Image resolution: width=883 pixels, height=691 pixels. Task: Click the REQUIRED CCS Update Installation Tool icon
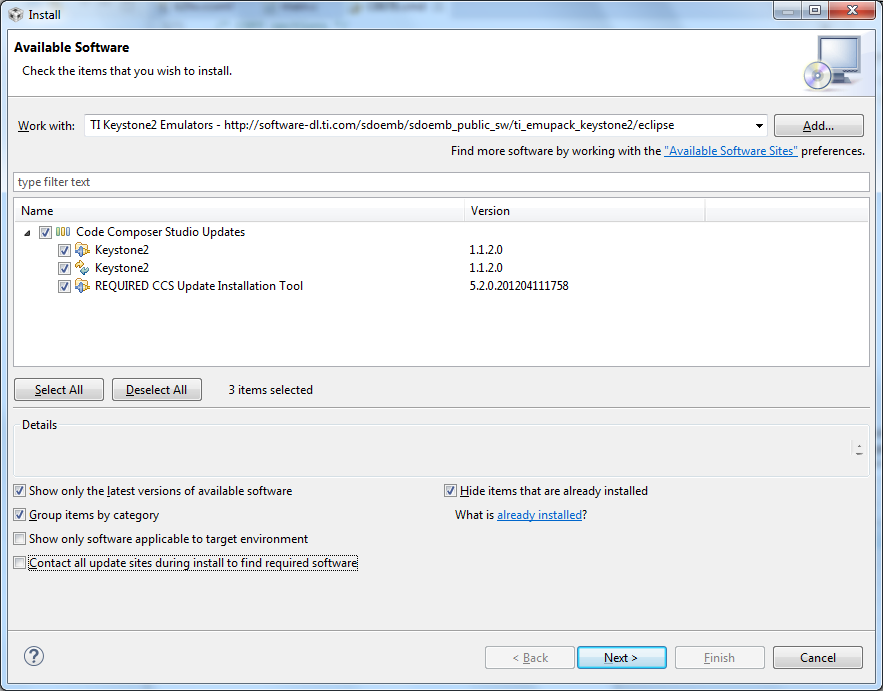click(x=82, y=286)
